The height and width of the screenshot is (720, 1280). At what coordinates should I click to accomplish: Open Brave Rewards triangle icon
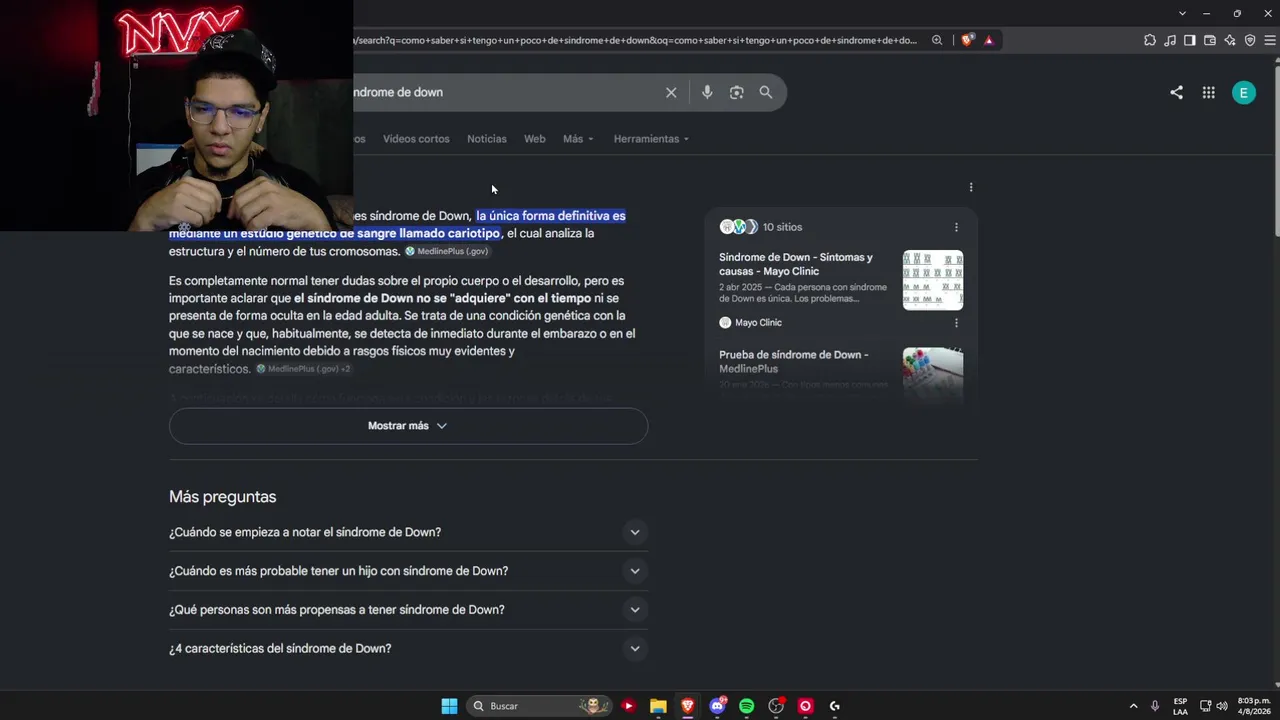click(x=988, y=40)
